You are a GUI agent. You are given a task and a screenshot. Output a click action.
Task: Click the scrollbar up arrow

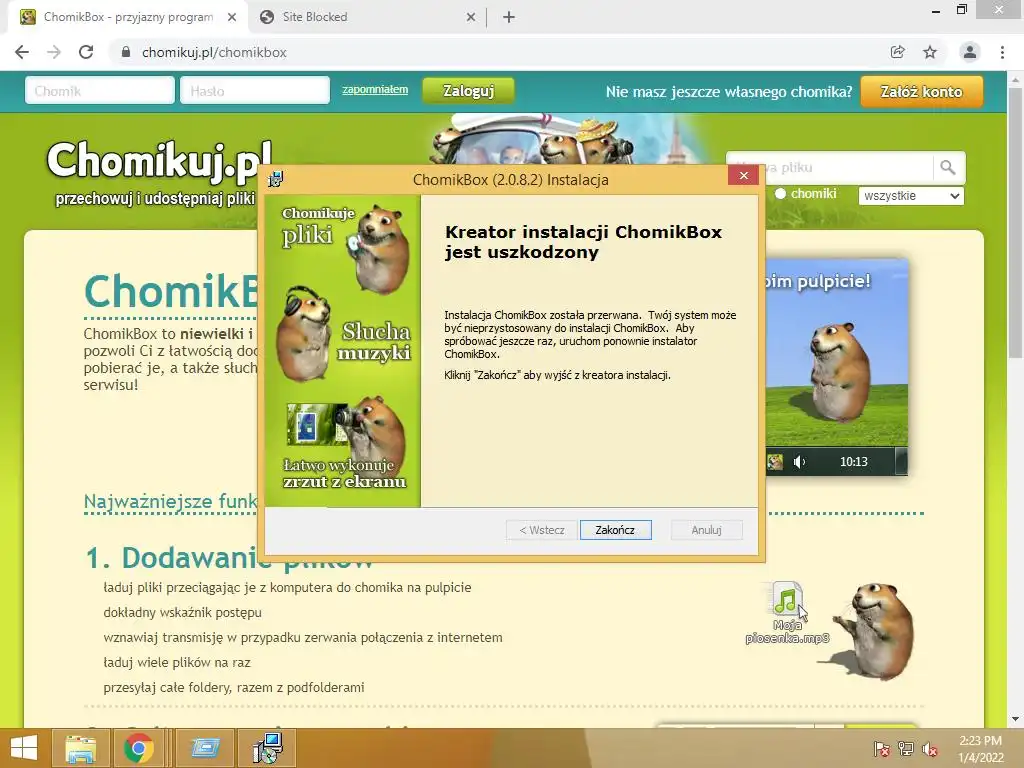1015,79
